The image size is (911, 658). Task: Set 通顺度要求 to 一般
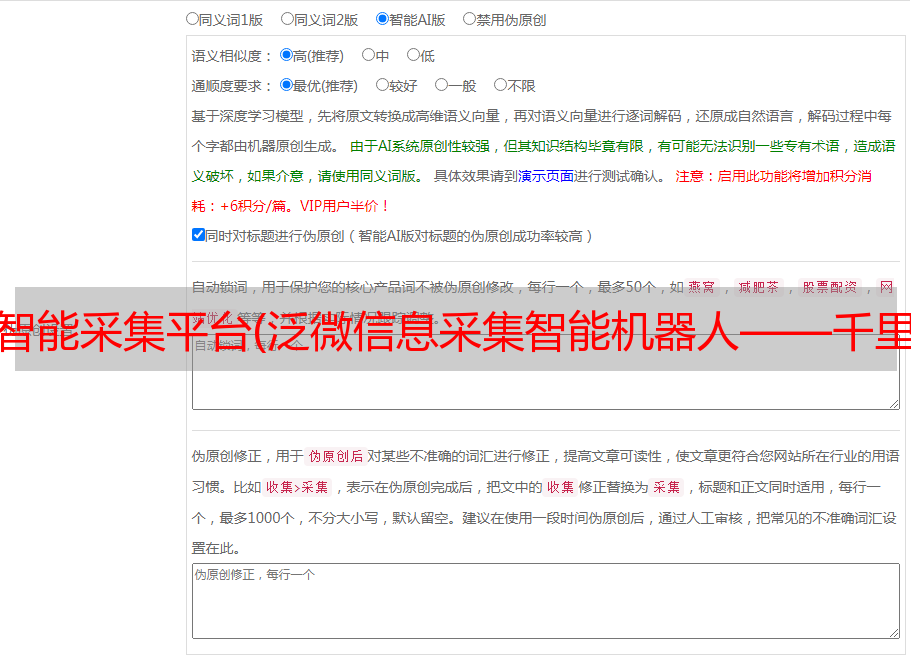tap(442, 85)
